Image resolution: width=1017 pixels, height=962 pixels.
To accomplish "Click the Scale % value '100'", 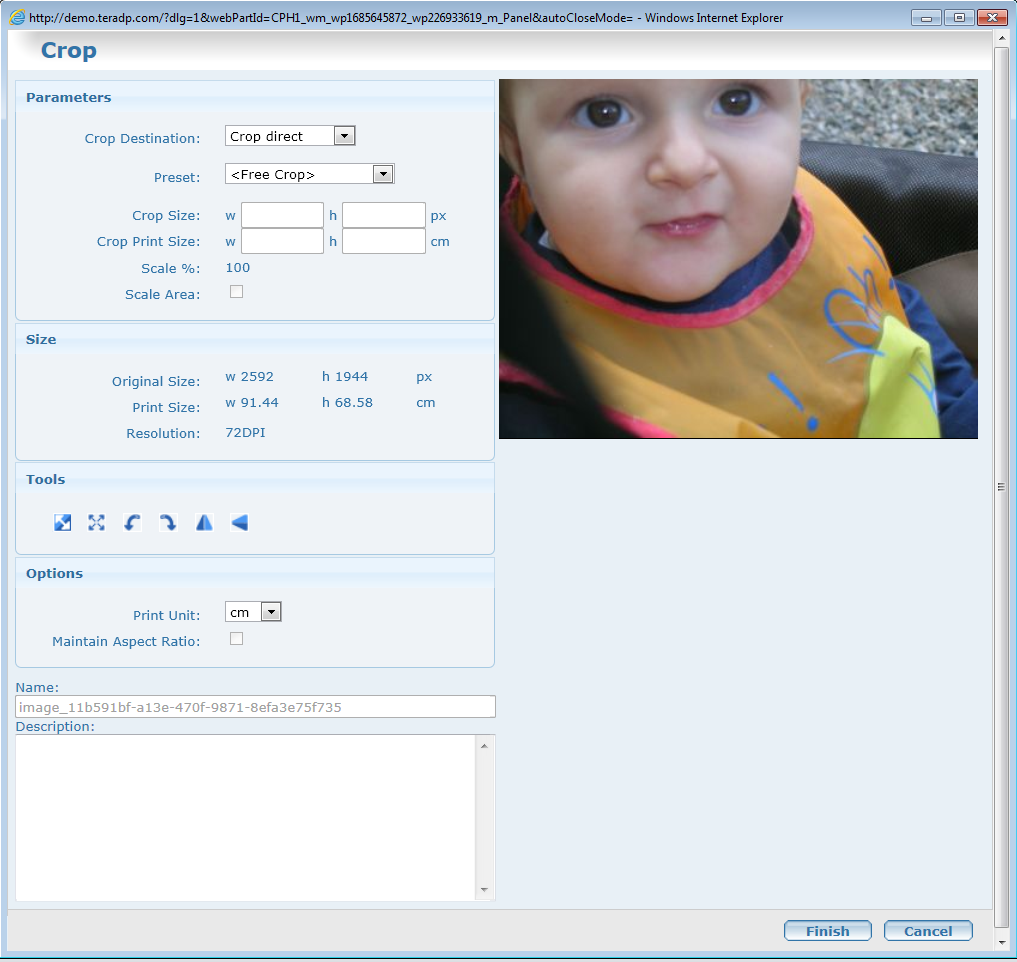I will [x=237, y=268].
